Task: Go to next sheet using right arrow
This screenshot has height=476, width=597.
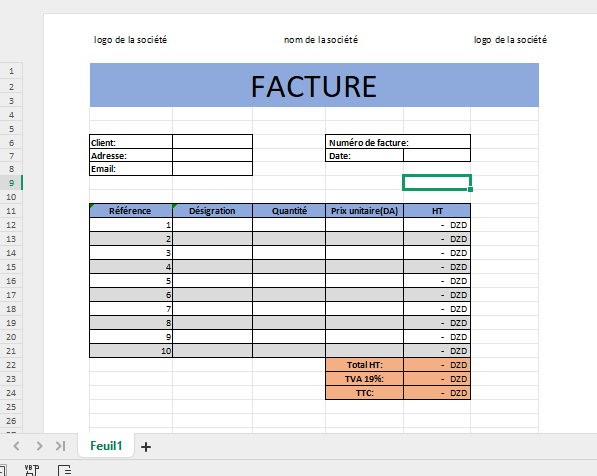Action: pyautogui.click(x=39, y=446)
